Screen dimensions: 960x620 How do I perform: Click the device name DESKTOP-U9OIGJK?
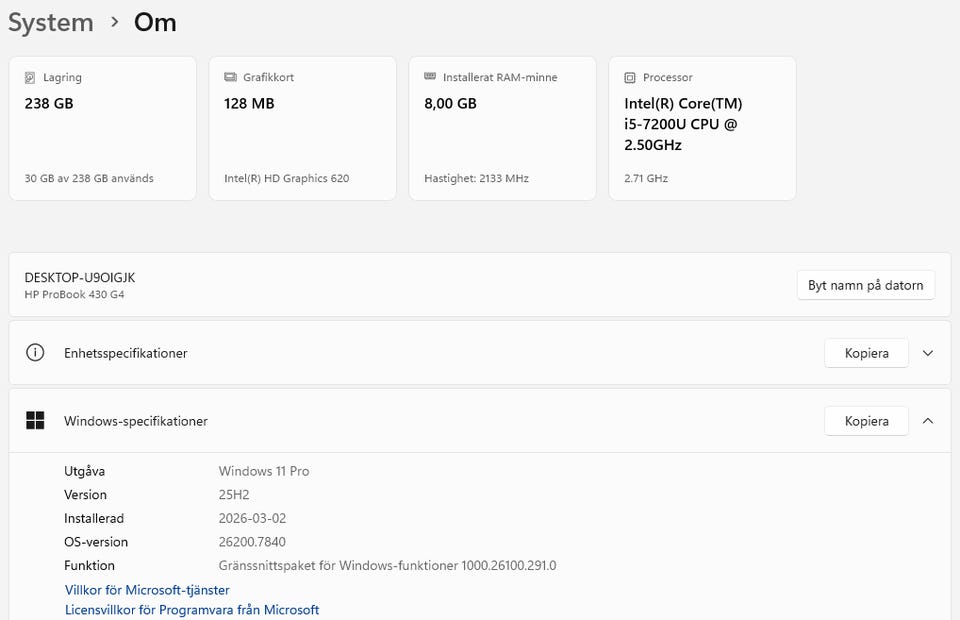(80, 277)
